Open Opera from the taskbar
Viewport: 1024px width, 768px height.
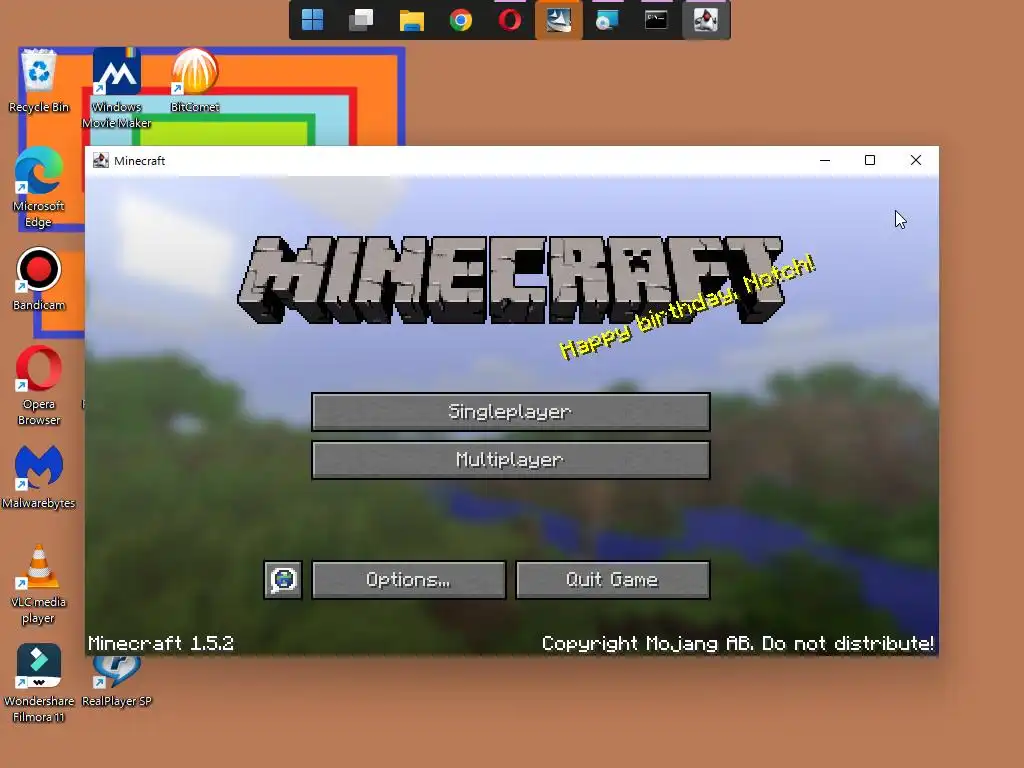pos(510,20)
